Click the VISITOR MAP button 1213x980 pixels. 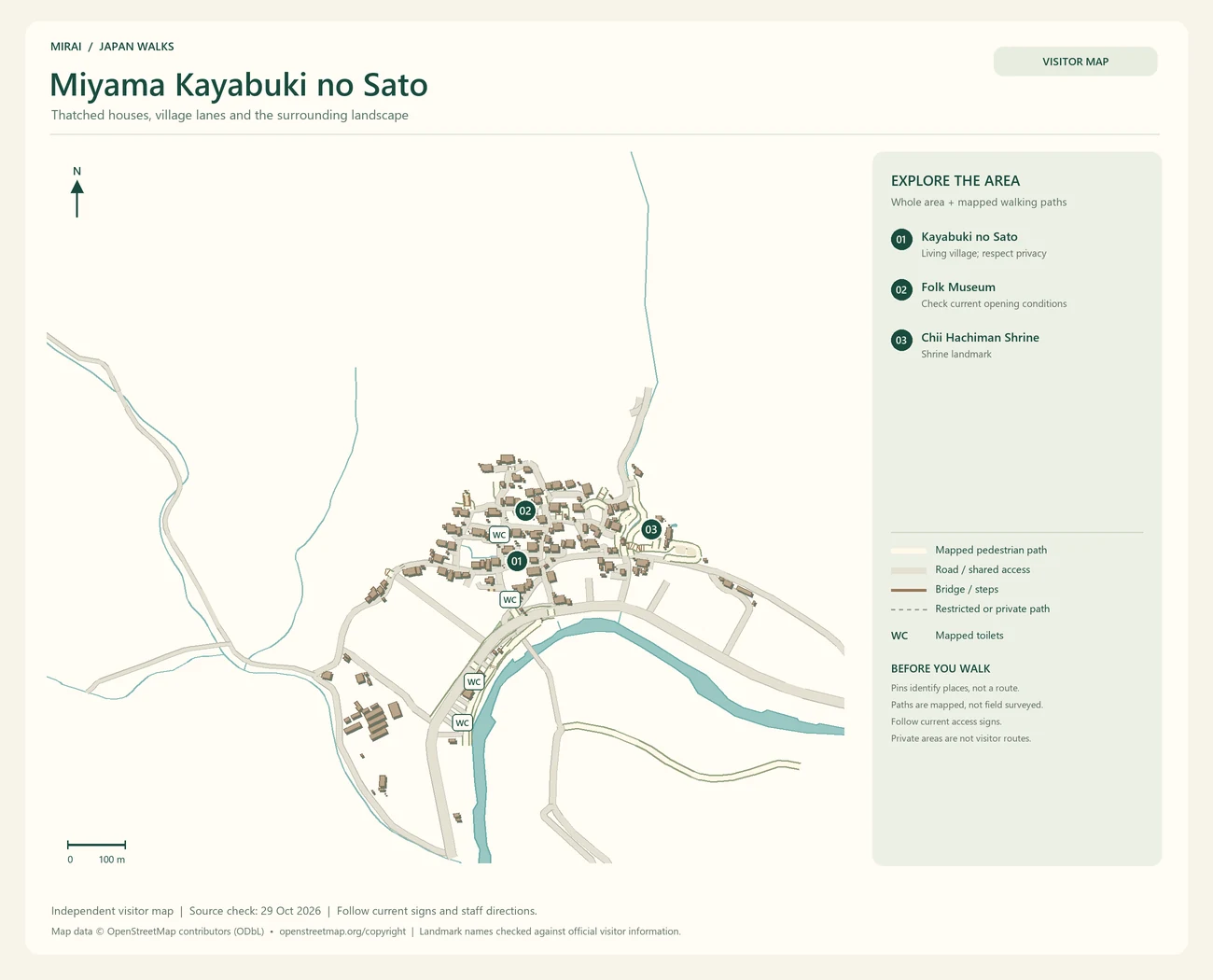(1075, 62)
